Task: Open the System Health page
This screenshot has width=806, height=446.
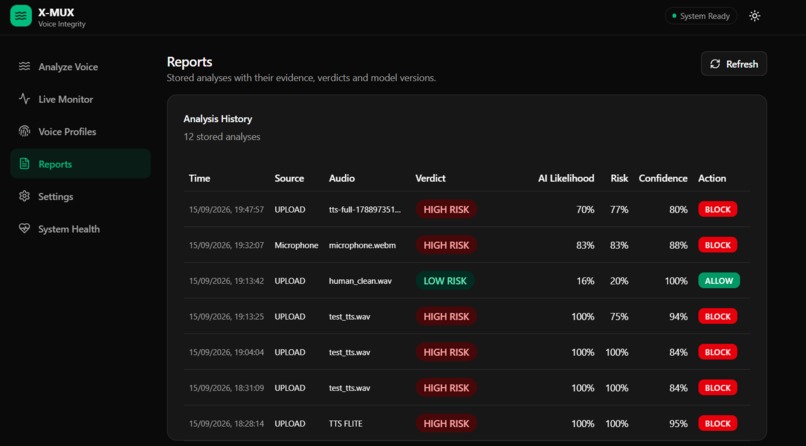Action: click(x=80, y=229)
